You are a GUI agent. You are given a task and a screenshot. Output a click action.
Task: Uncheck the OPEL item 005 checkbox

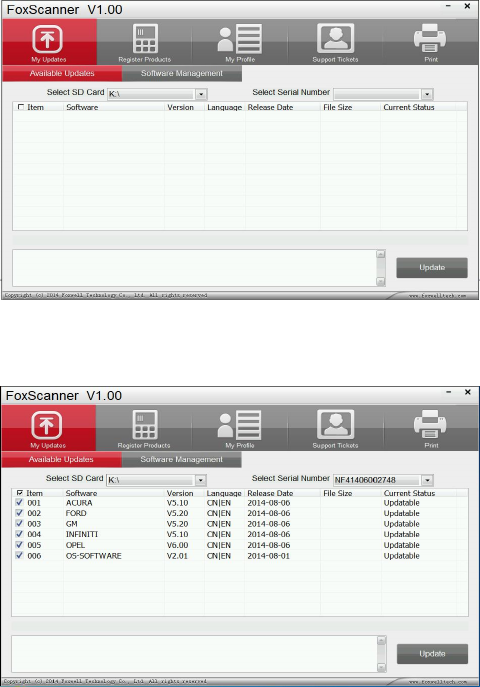19,545
